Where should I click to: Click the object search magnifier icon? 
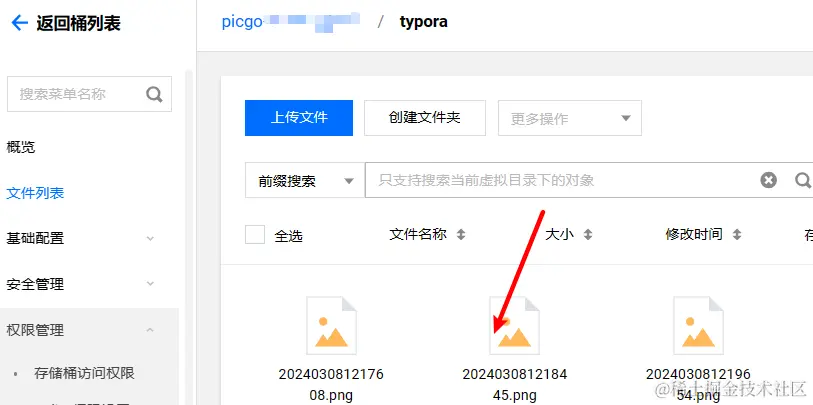(x=803, y=180)
